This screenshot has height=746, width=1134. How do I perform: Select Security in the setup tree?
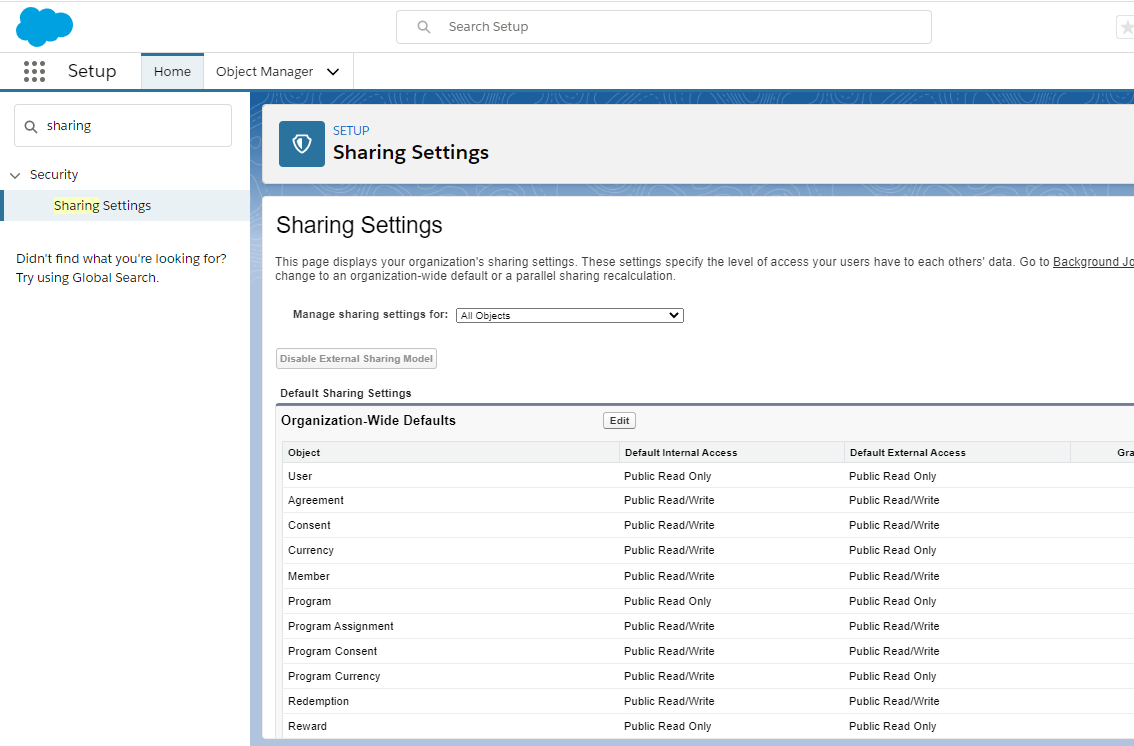click(54, 175)
